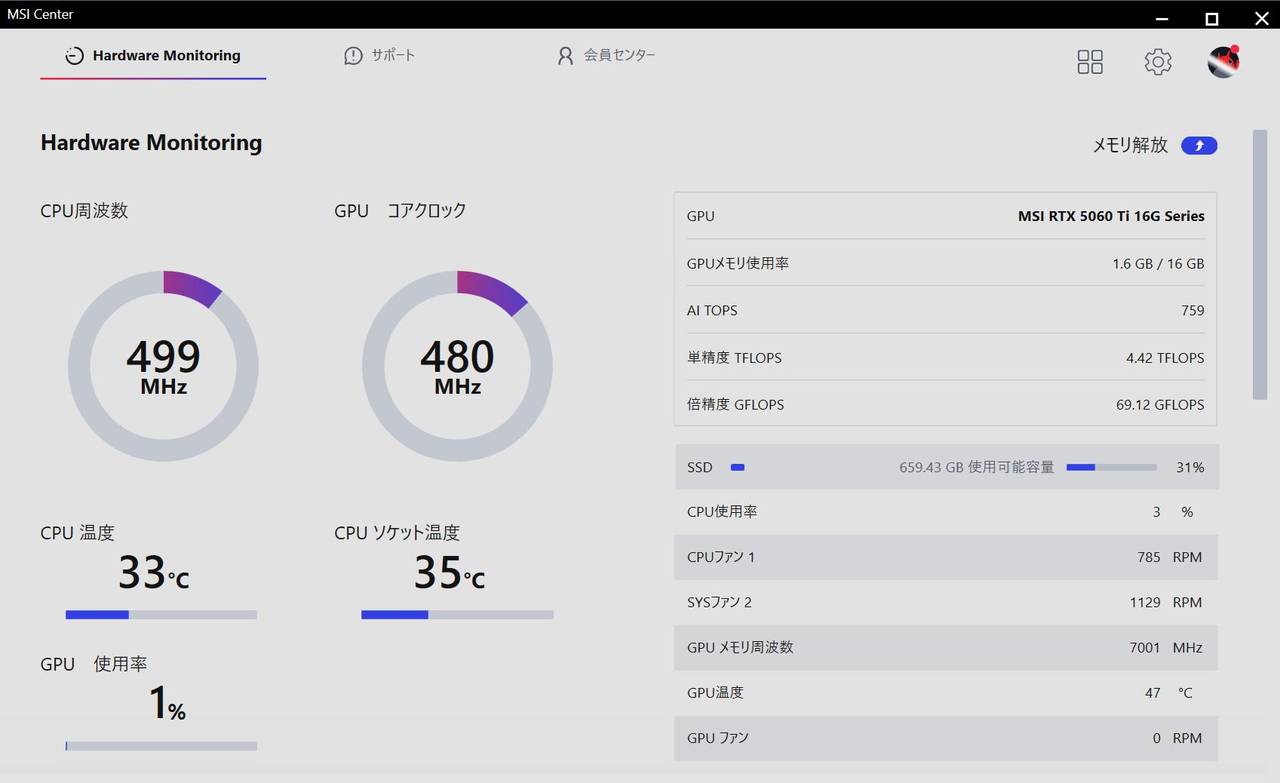Click the Hardware Monitoring gauge icon
This screenshot has height=783, width=1280.
74,56
